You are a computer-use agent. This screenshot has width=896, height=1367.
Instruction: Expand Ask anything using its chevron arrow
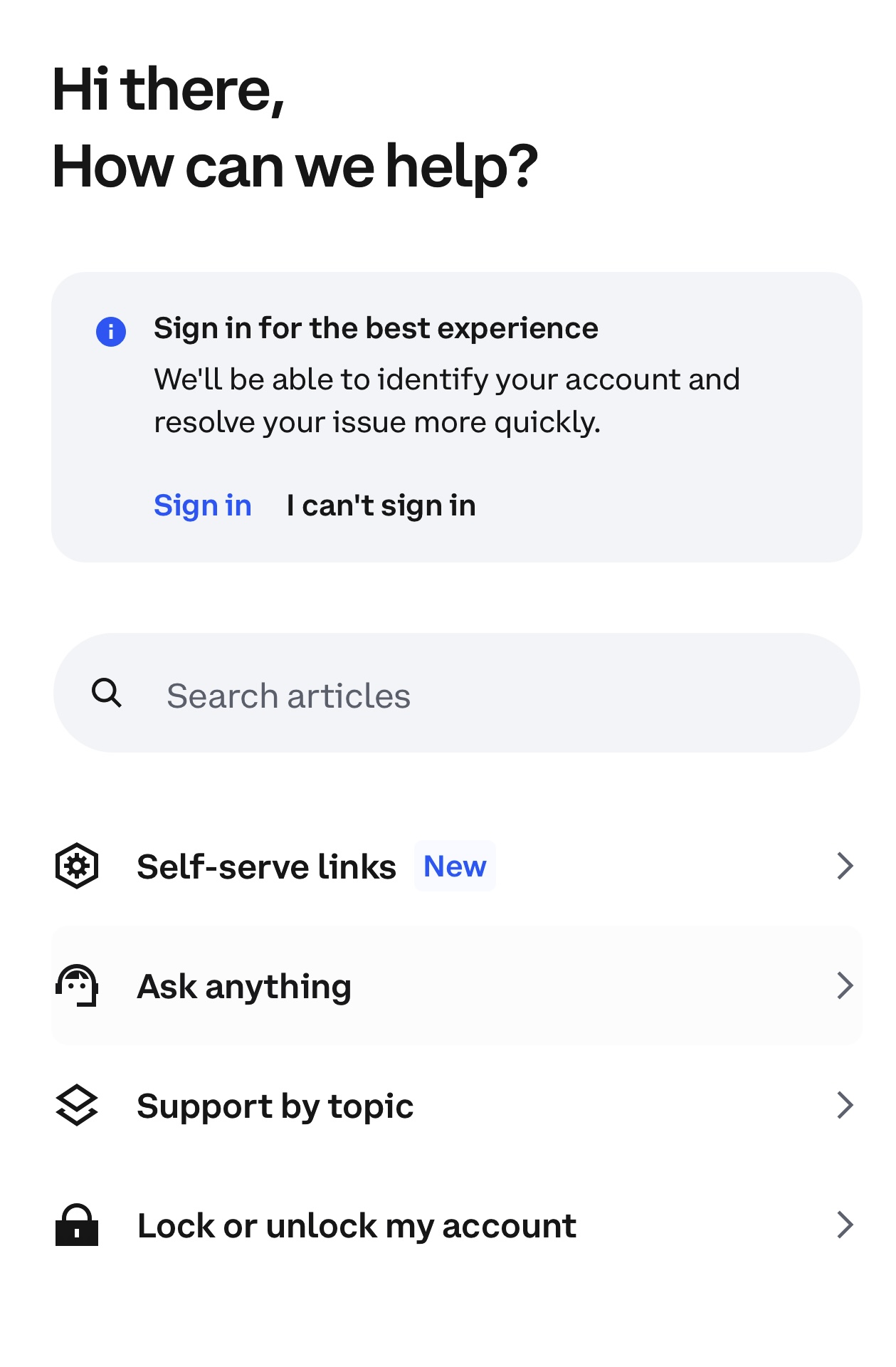click(845, 985)
